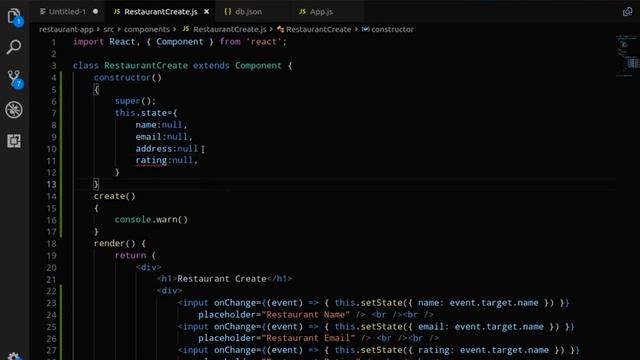Image resolution: width=640 pixels, height=360 pixels.
Task: Click line number 18 in the gutter
Action: pyautogui.click(x=51, y=244)
